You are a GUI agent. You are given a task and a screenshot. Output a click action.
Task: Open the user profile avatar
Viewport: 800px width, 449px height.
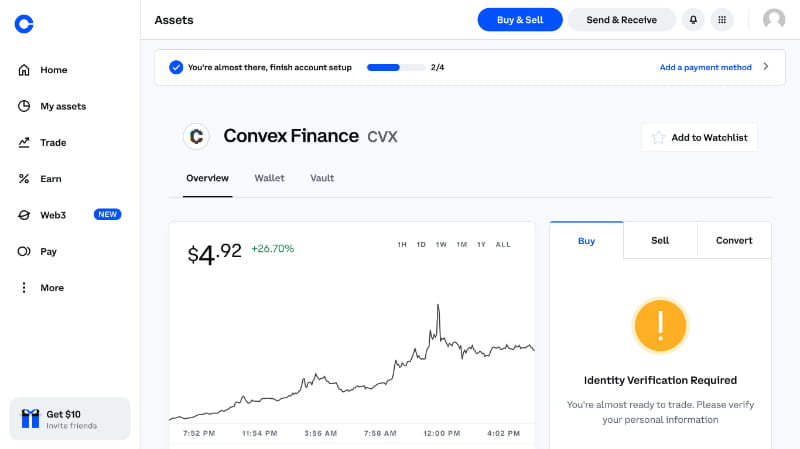[x=774, y=20]
